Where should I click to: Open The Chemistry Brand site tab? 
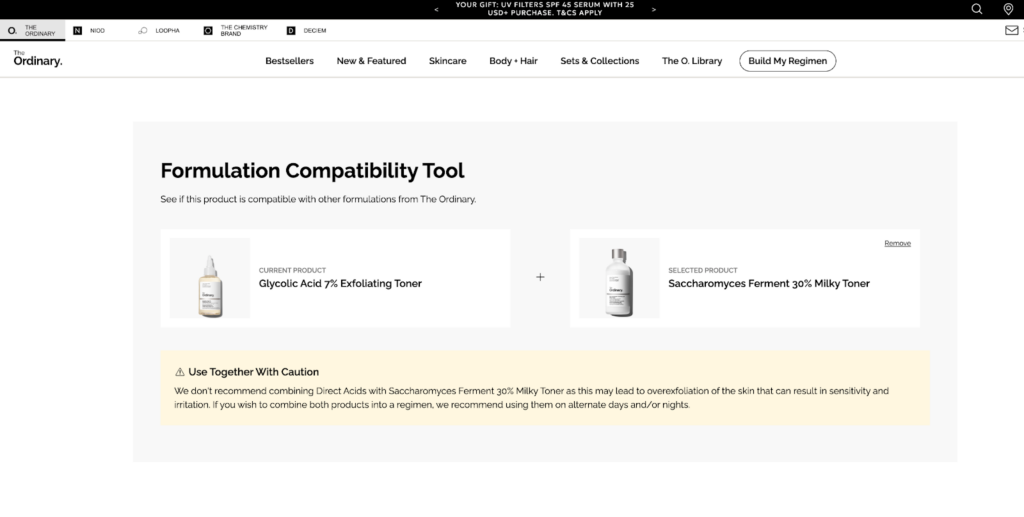[x=230, y=31]
